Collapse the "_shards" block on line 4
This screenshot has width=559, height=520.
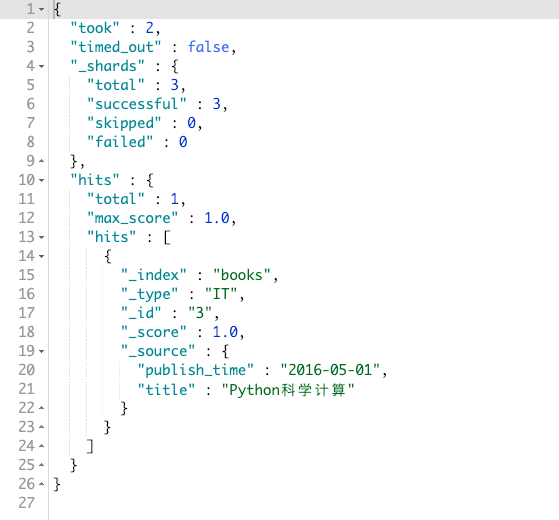pos(42,66)
